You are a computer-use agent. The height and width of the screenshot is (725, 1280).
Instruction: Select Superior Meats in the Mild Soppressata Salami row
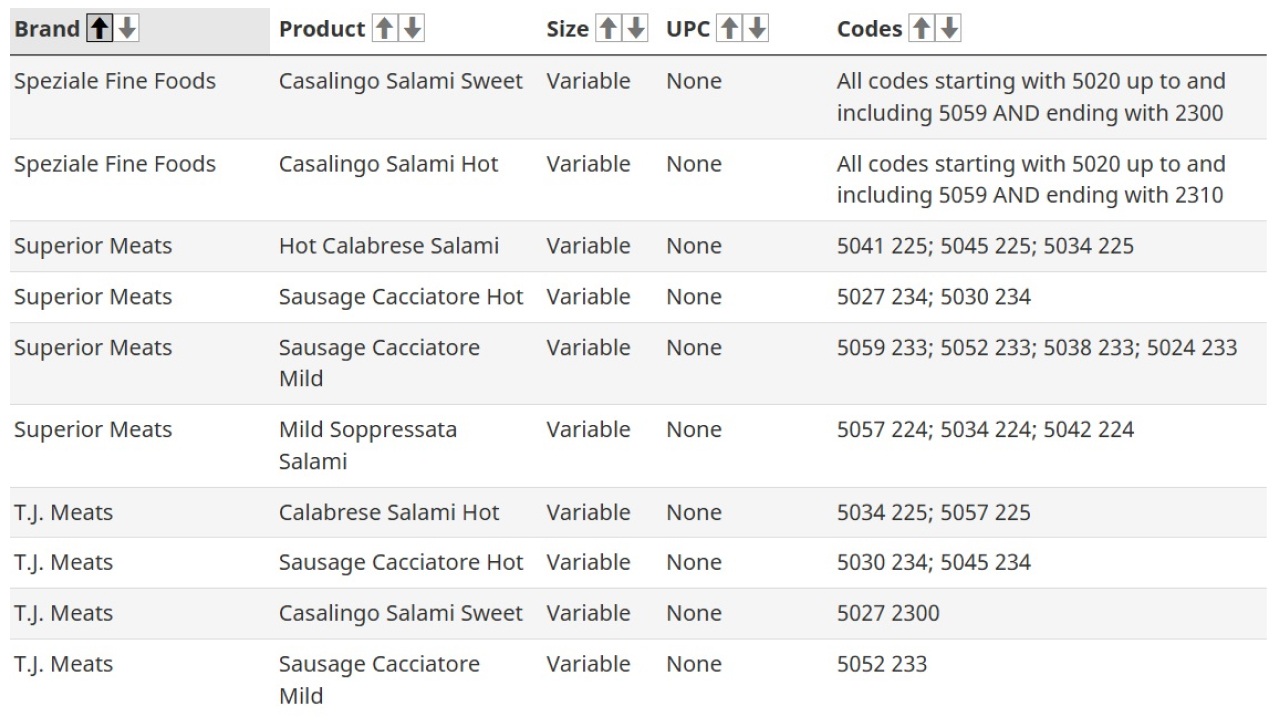pyautogui.click(x=93, y=430)
